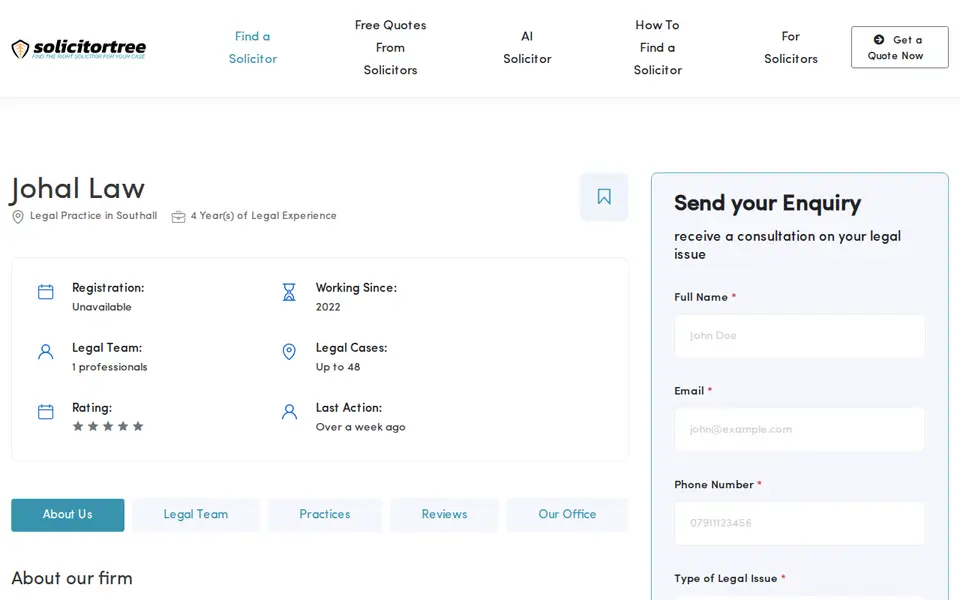960x600 pixels.
Task: Click the arrow icon in Get a Quote Now
Action: pos(879,40)
